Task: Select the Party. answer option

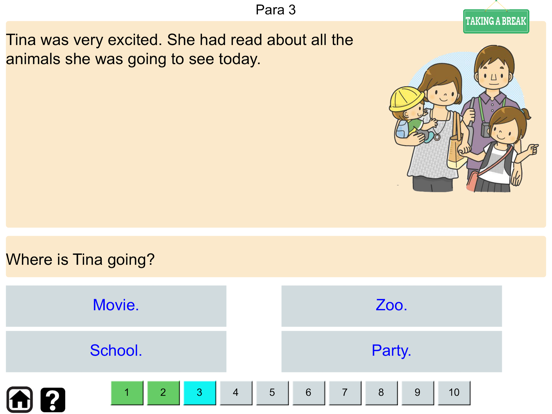Action: click(391, 351)
